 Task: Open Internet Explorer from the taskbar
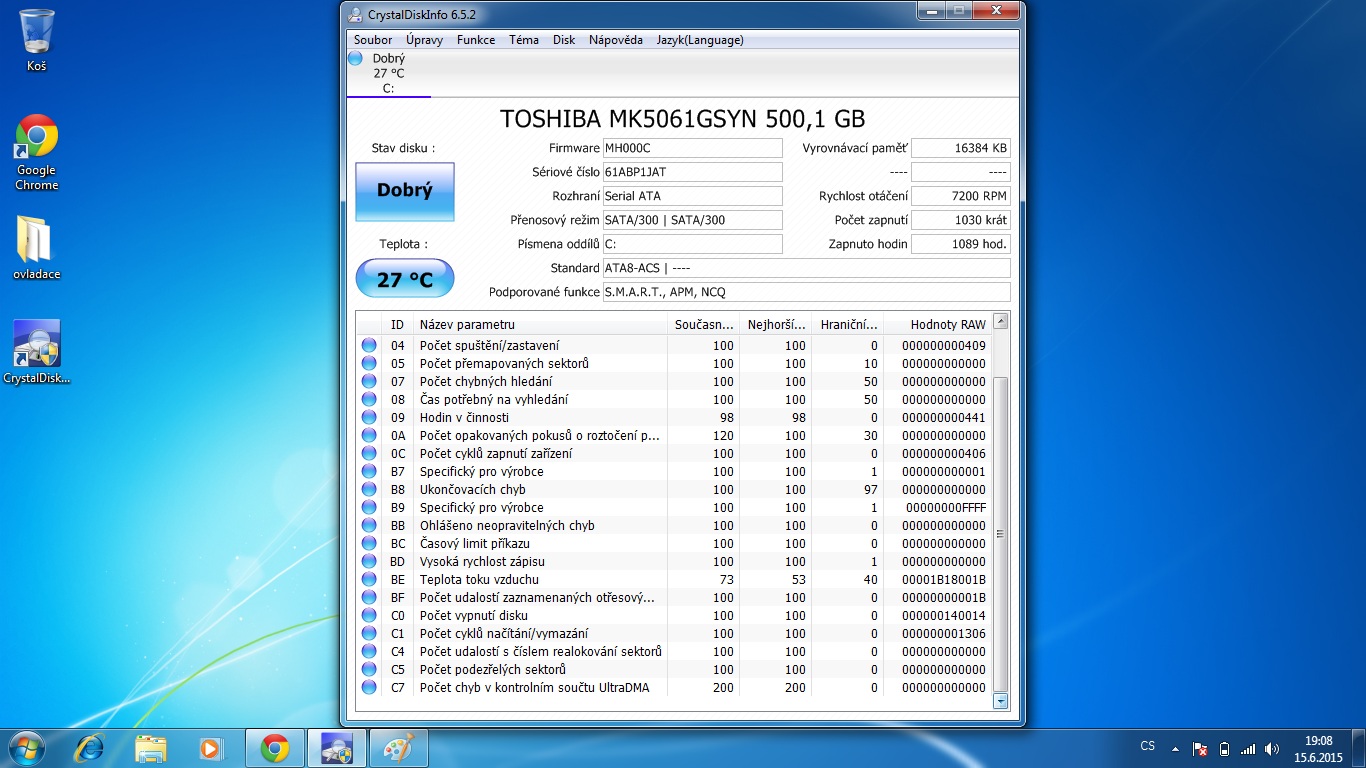click(89, 748)
